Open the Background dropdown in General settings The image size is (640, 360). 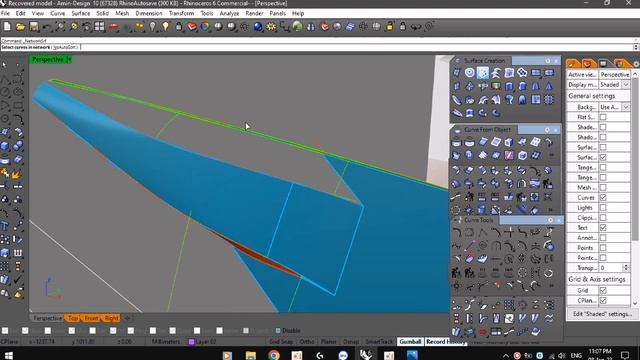[x=626, y=107]
